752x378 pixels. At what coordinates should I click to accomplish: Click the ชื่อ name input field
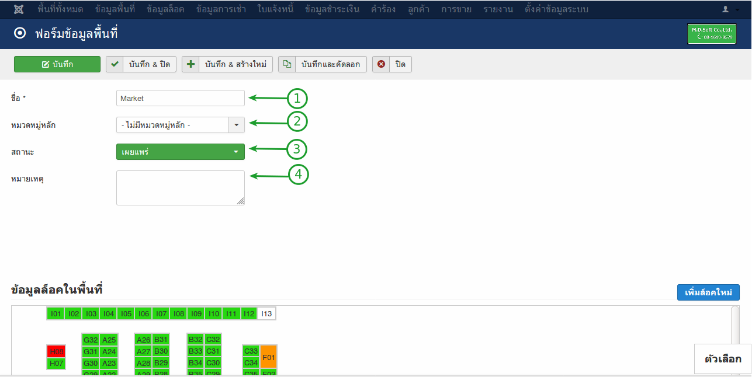pos(180,98)
